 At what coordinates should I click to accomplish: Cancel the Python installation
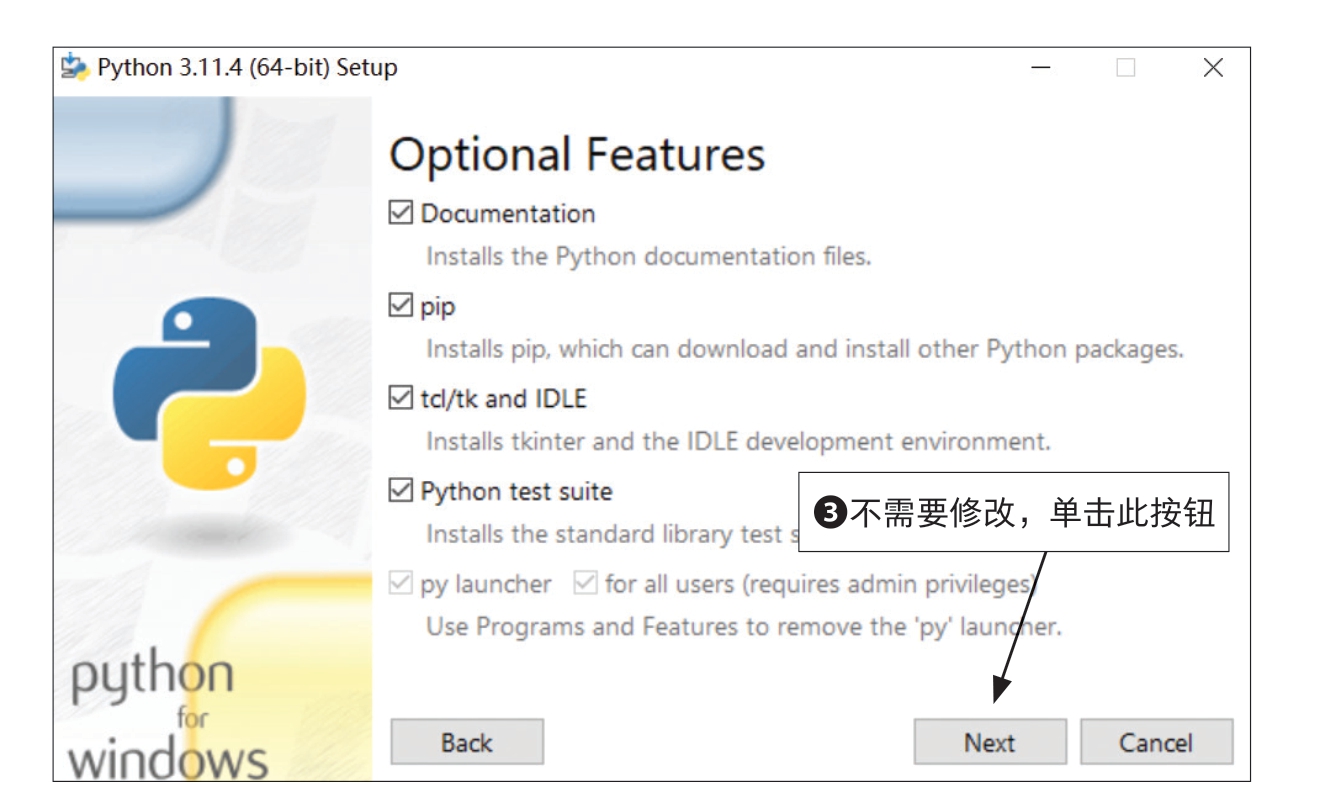1156,743
